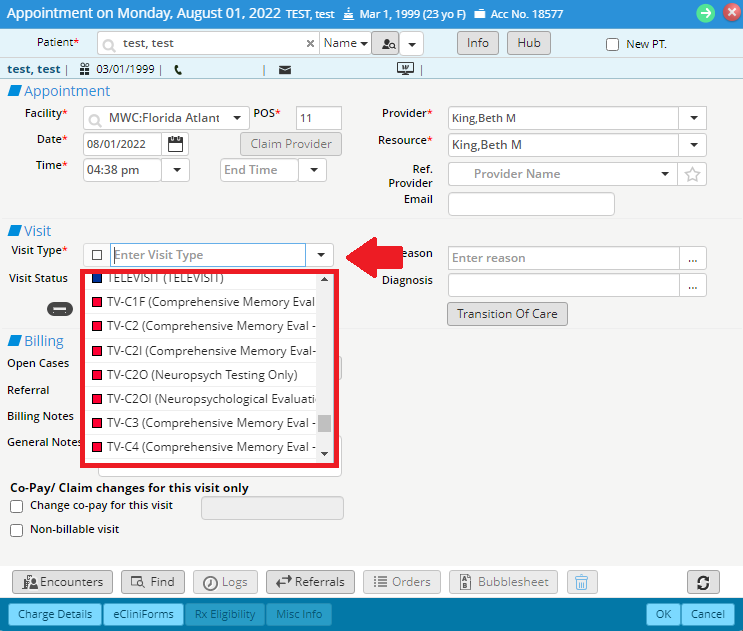Screen dimensions: 743x631
Task: Click the star icon beside Ref. Provider
Action: [x=692, y=174]
